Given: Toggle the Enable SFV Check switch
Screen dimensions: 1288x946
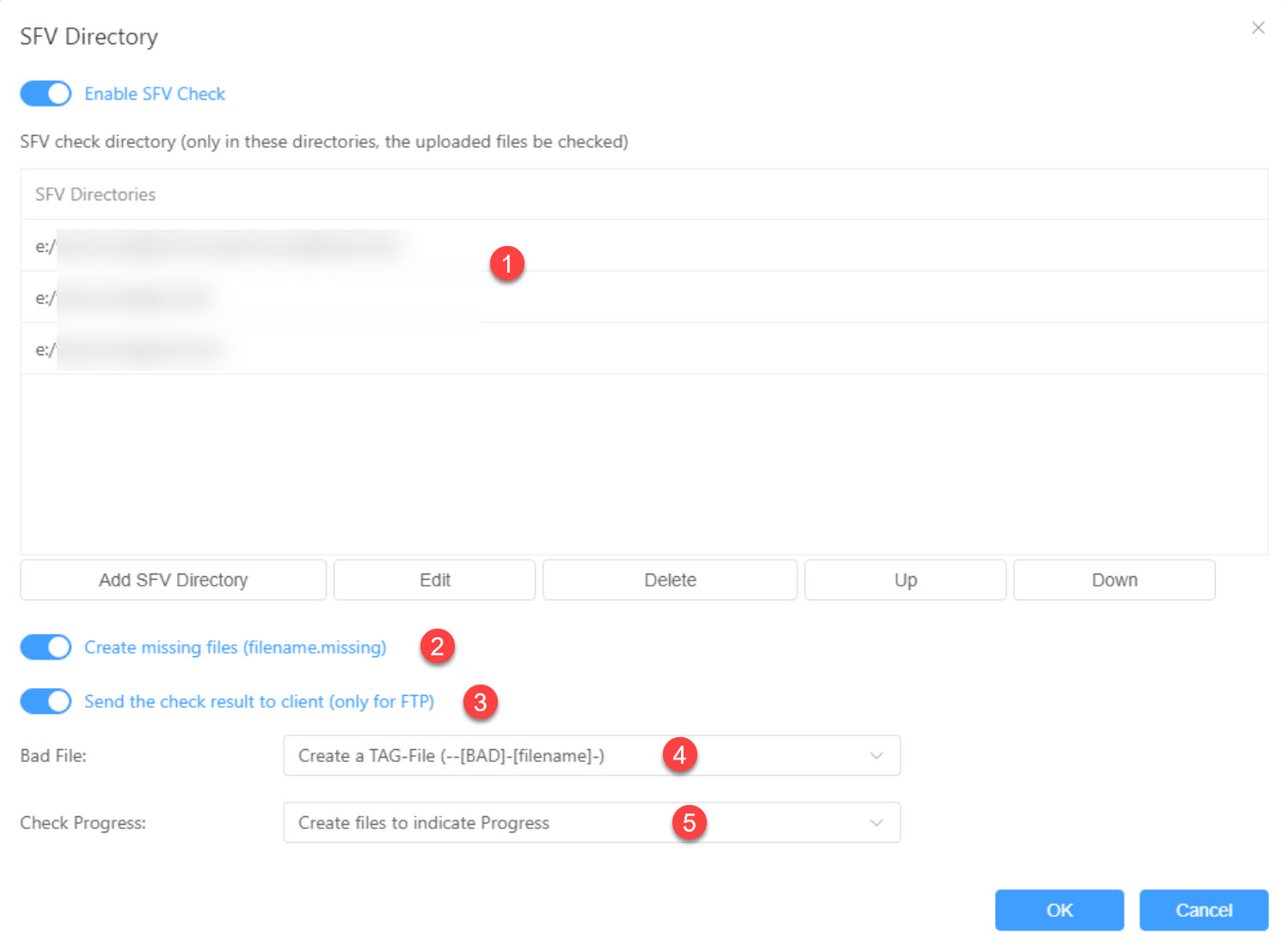Looking at the screenshot, I should [x=46, y=94].
